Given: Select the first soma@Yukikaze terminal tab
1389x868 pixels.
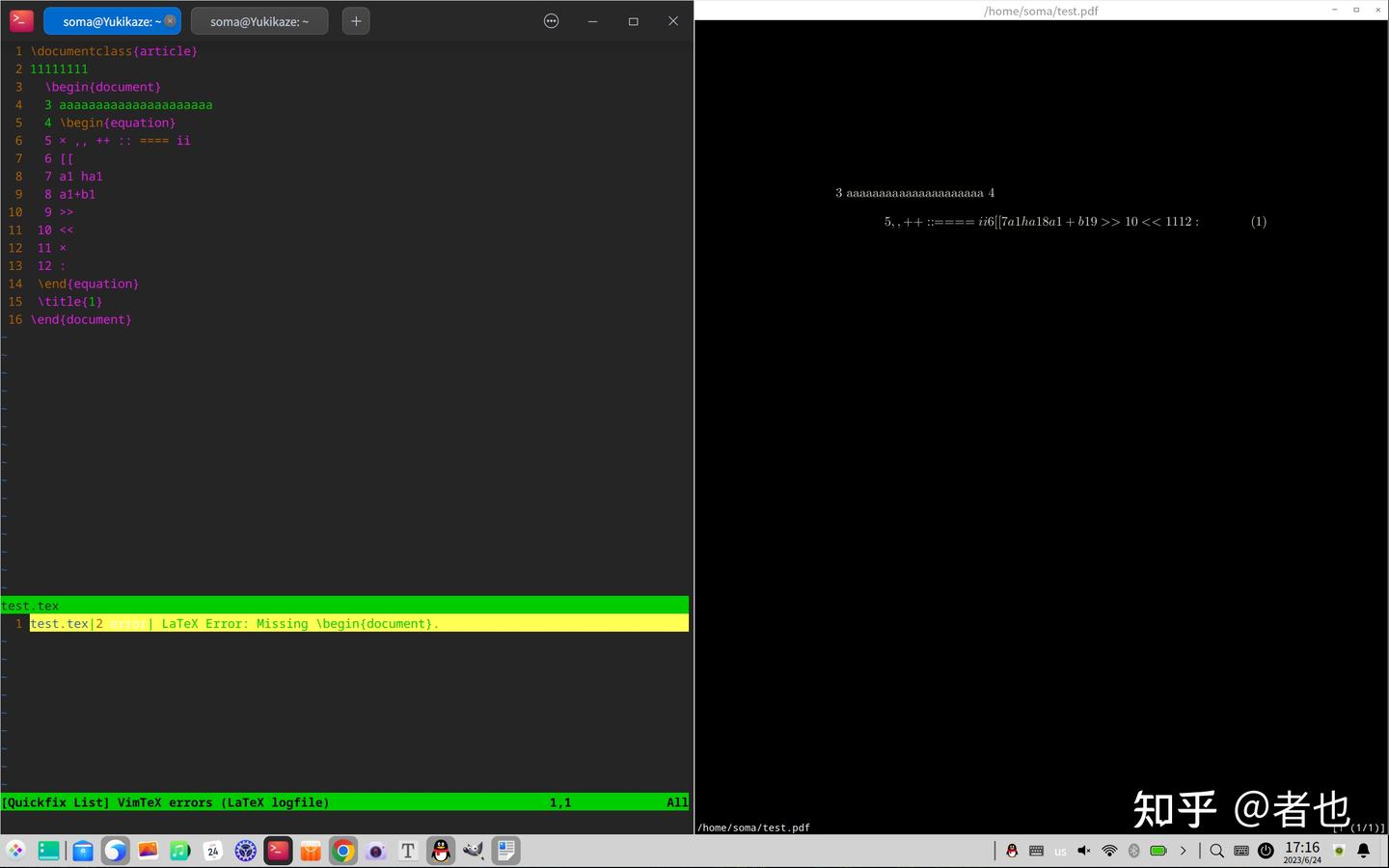Looking at the screenshot, I should [x=112, y=21].
